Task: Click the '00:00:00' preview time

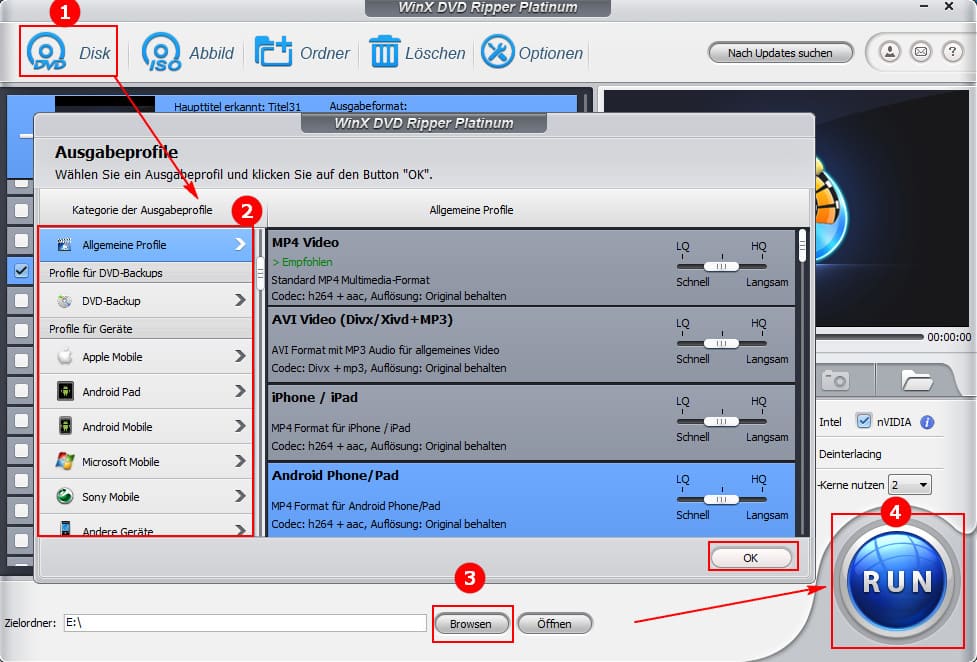Action: (949, 337)
